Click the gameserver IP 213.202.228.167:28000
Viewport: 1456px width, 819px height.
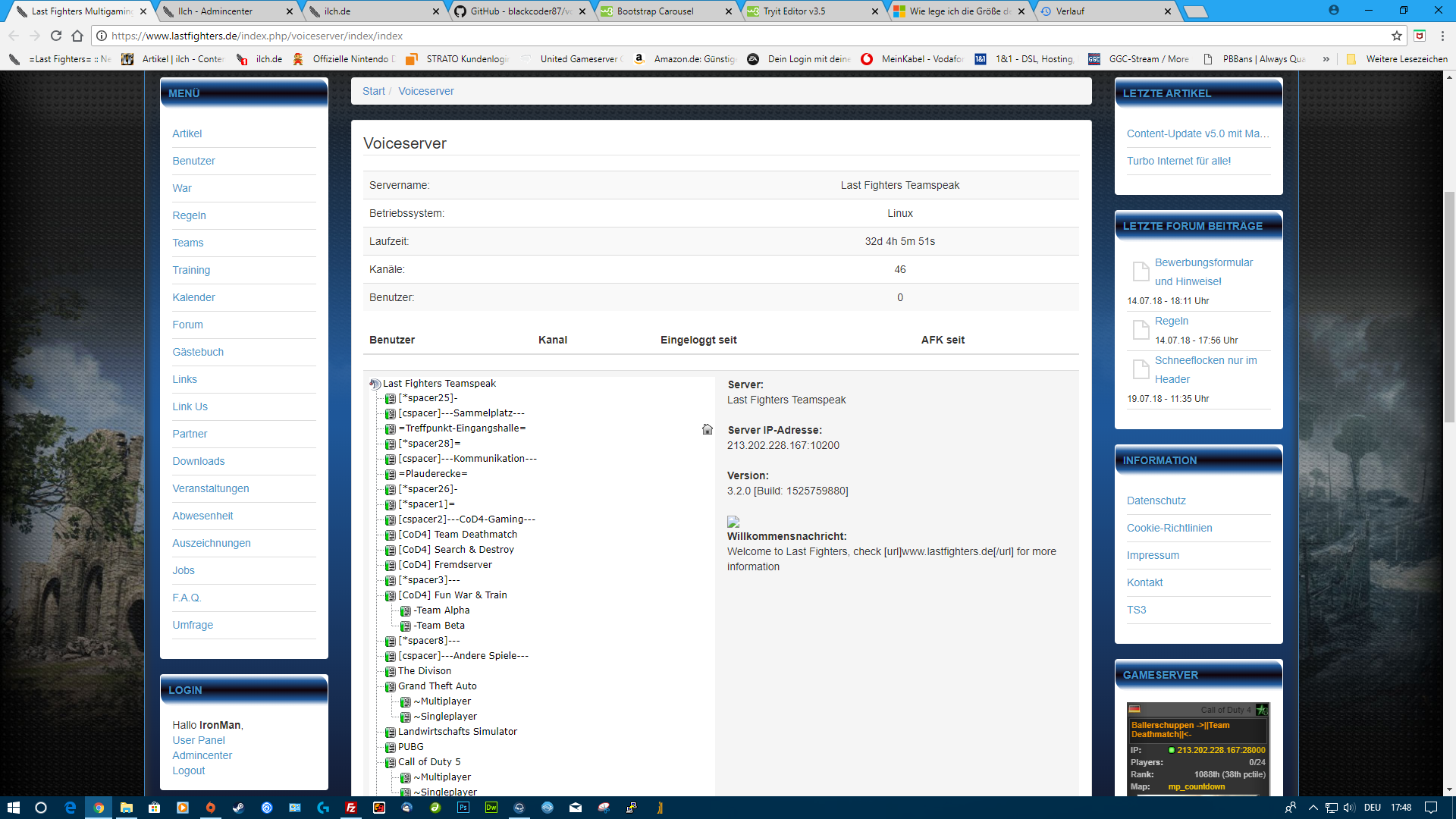pyautogui.click(x=1221, y=750)
